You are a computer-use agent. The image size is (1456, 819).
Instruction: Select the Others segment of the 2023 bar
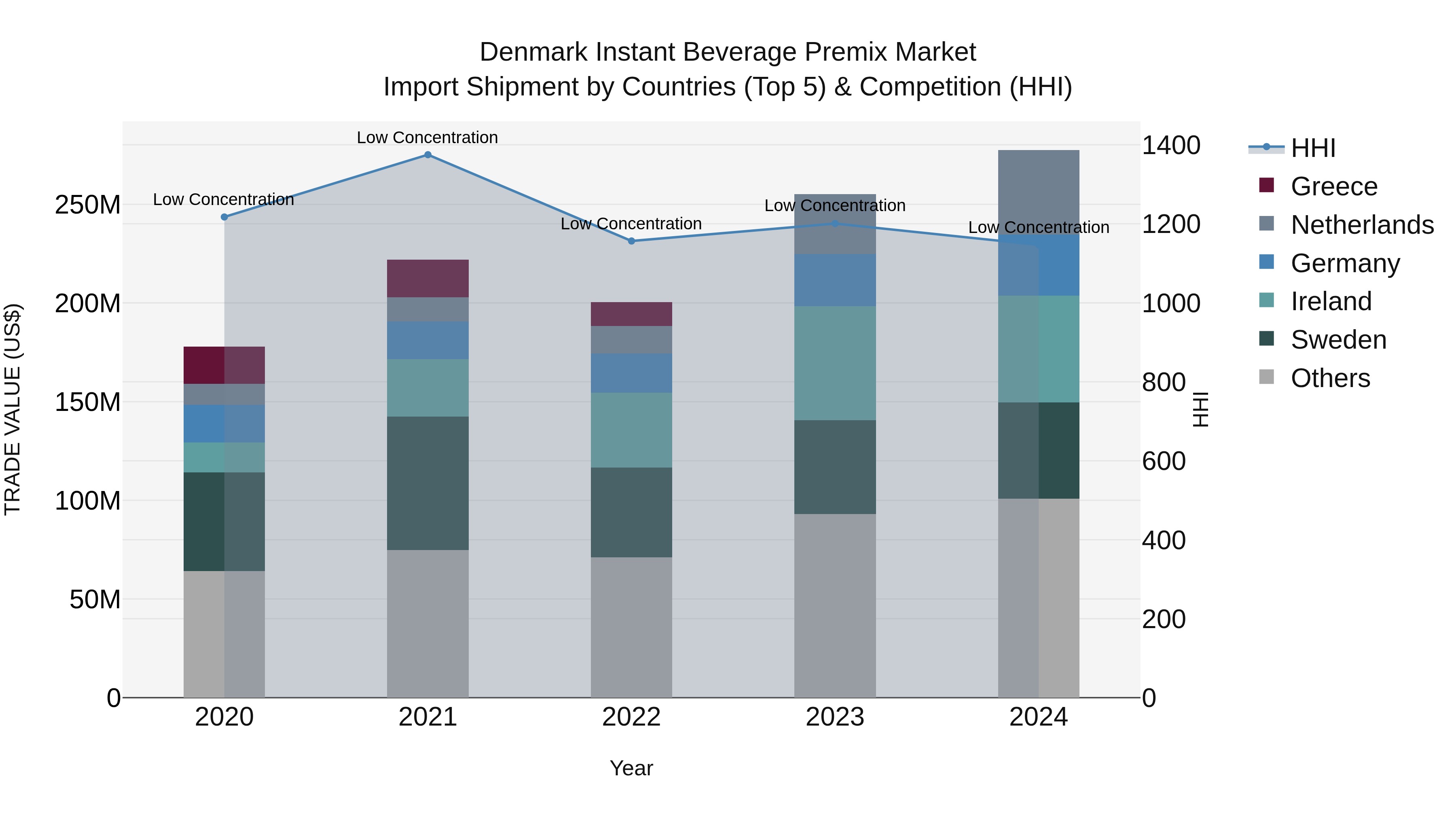(836, 606)
